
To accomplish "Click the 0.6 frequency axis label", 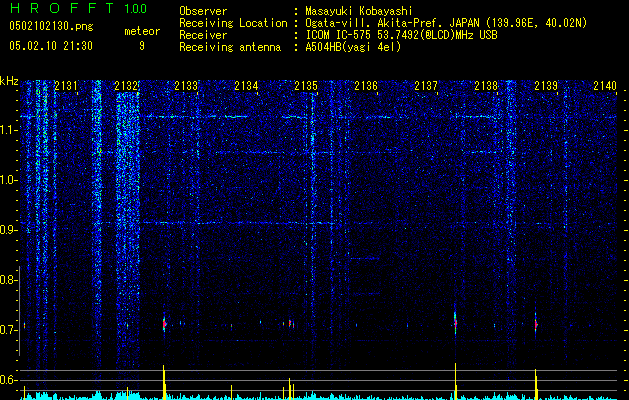I will 8,380.
